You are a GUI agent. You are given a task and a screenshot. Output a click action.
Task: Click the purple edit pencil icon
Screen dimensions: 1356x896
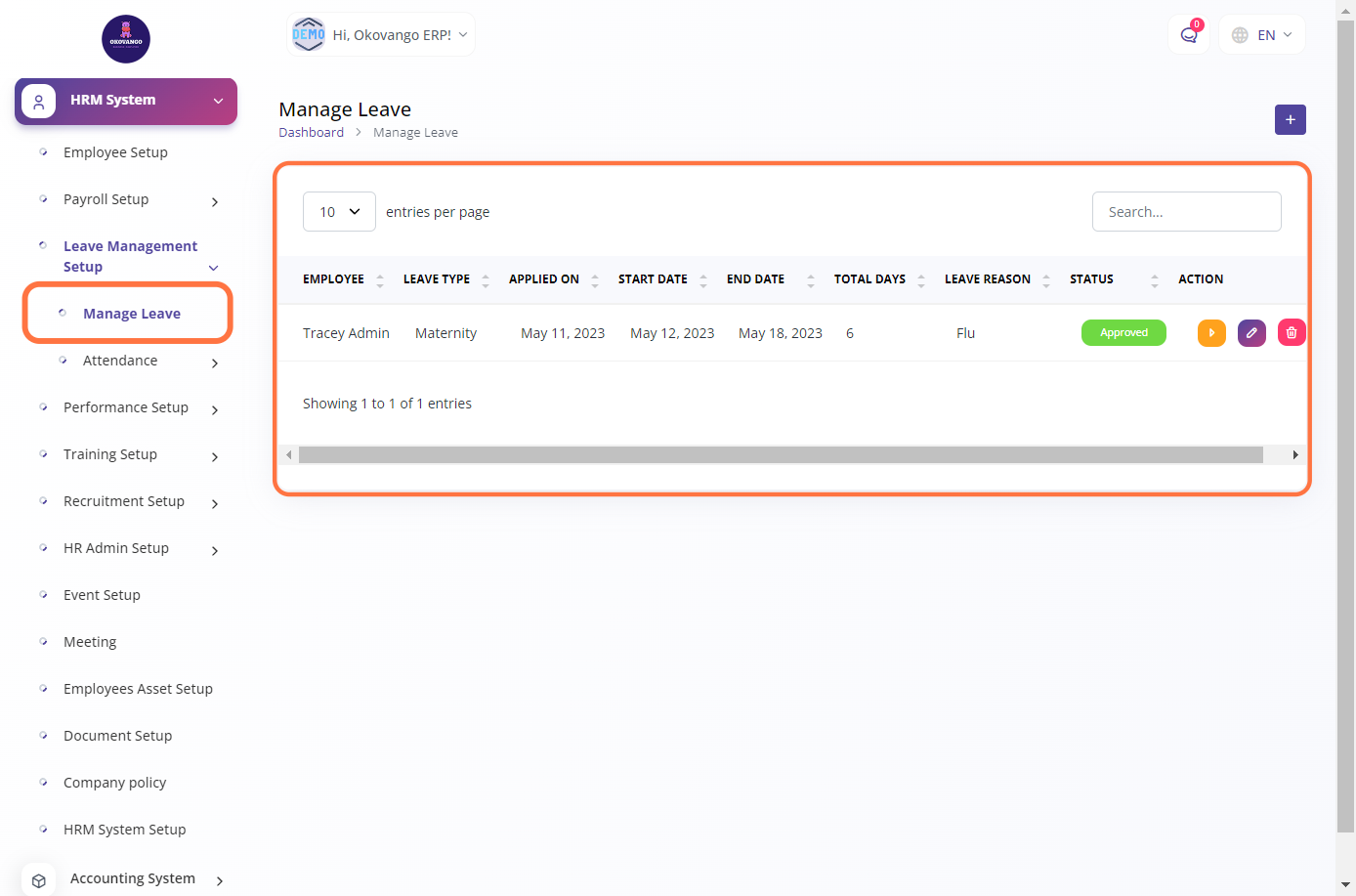1251,333
